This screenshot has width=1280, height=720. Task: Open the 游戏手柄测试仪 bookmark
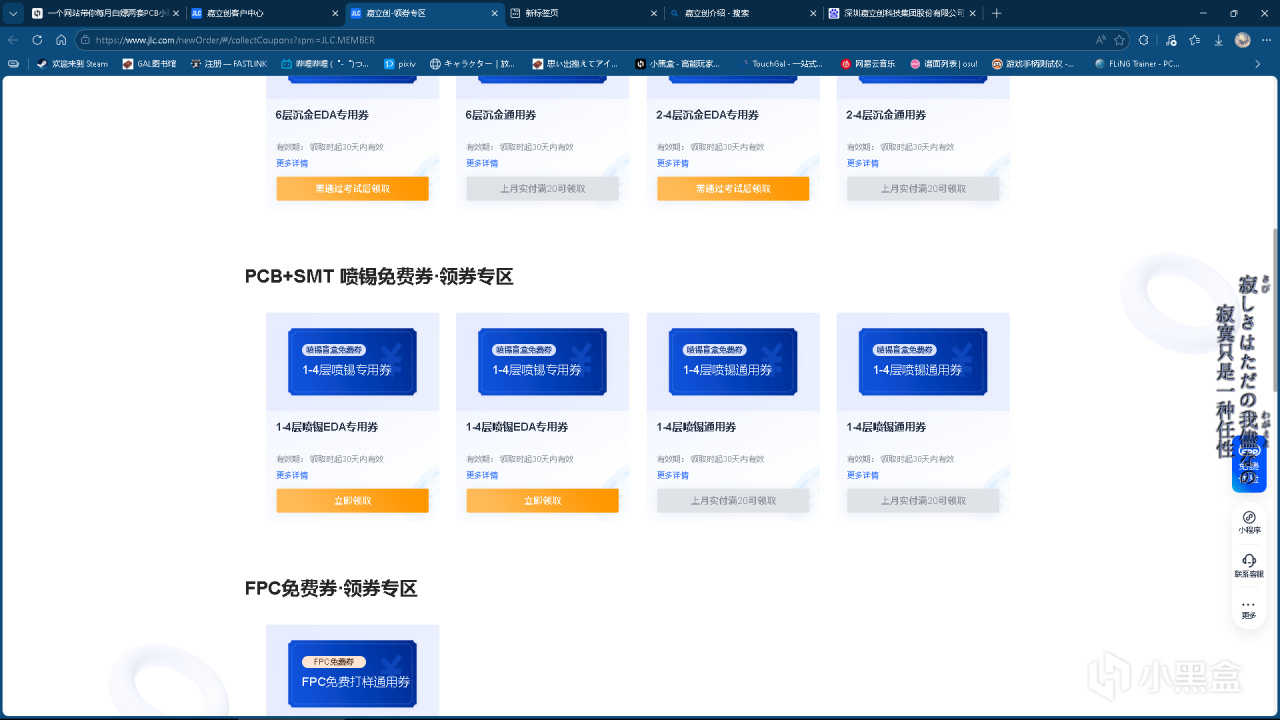(x=1034, y=63)
